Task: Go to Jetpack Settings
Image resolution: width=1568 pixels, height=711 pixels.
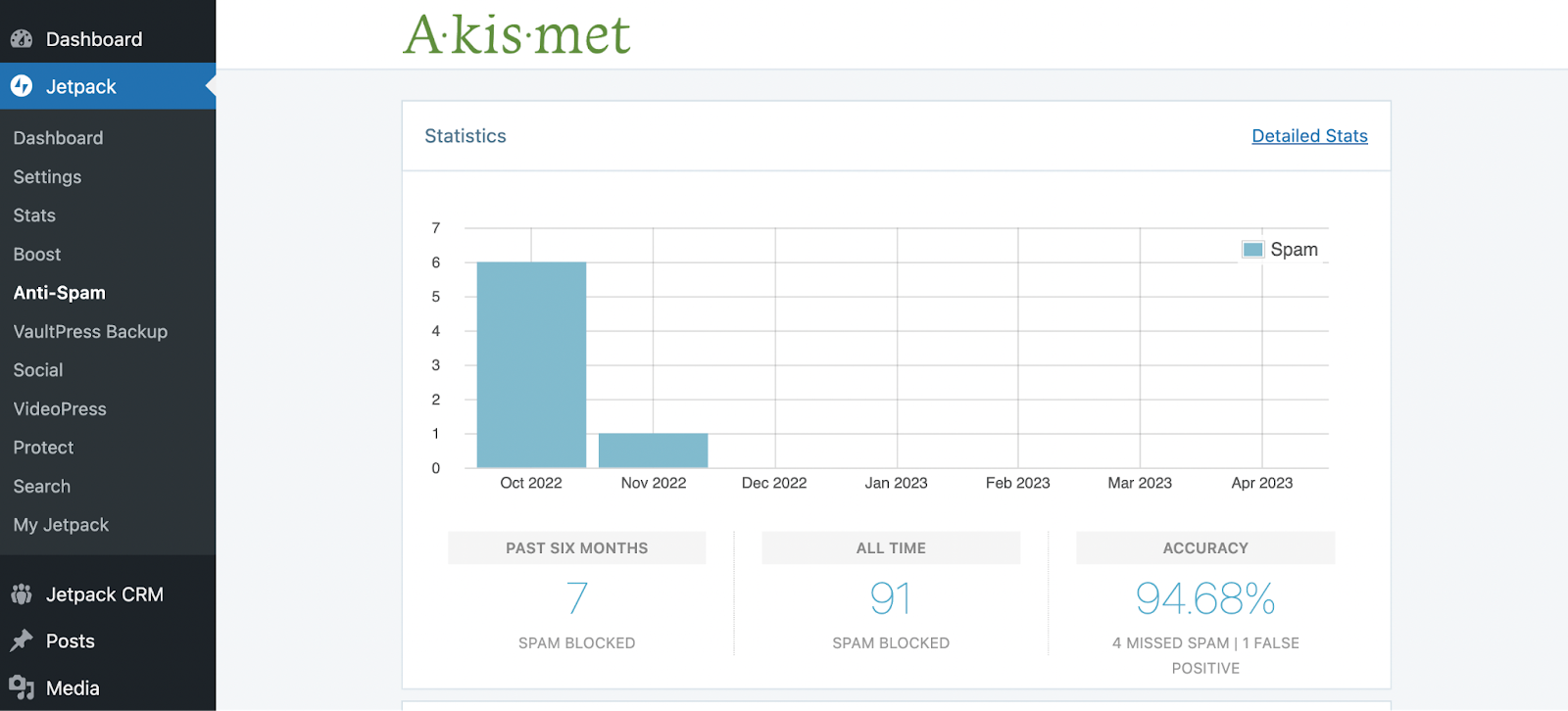Action: (47, 177)
